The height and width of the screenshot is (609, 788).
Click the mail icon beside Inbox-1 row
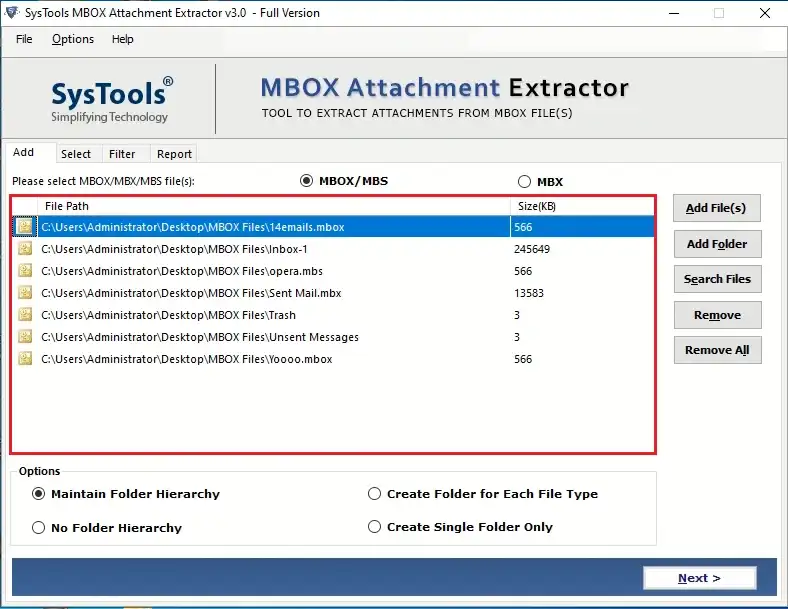[25, 249]
